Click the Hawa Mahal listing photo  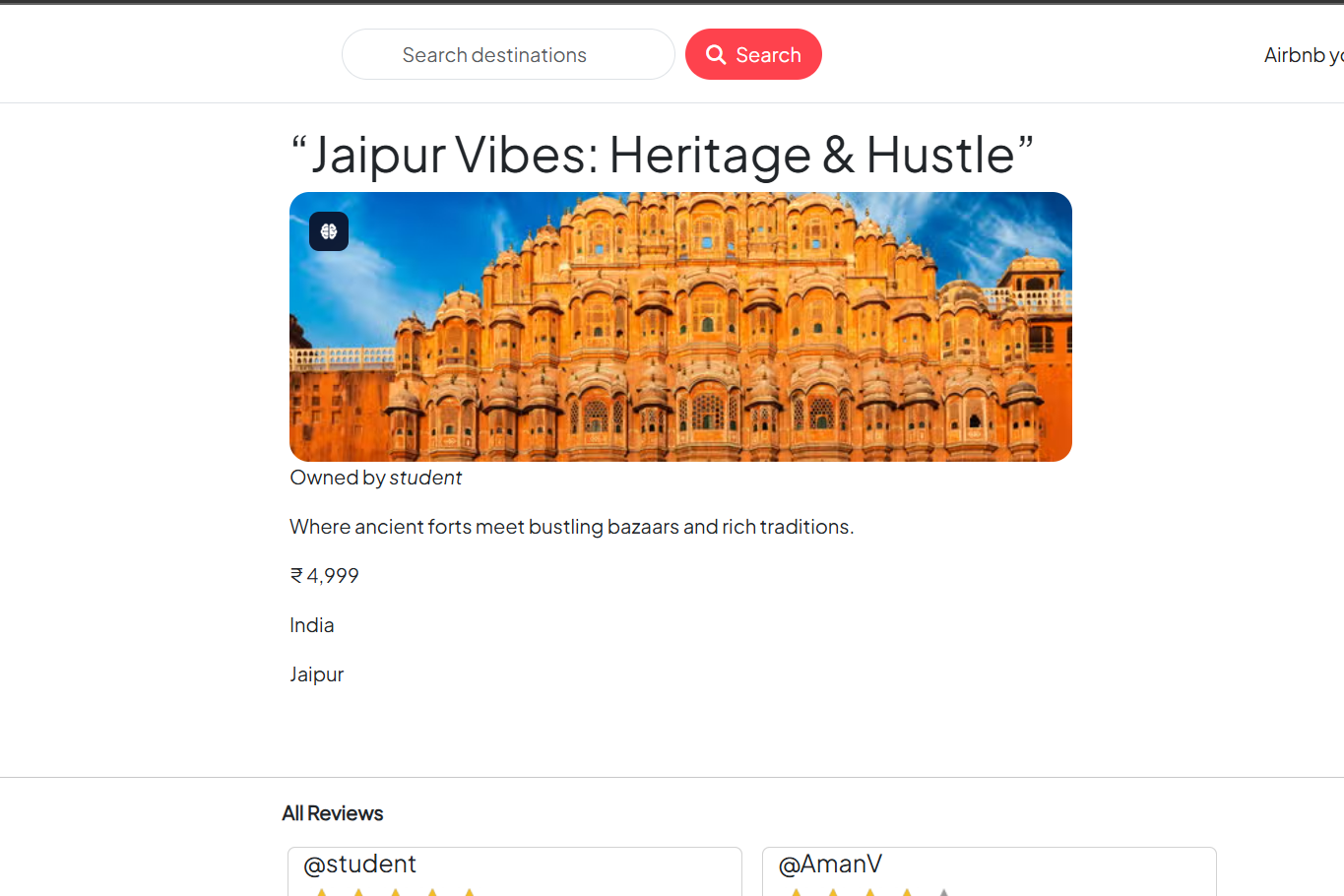[x=680, y=327]
